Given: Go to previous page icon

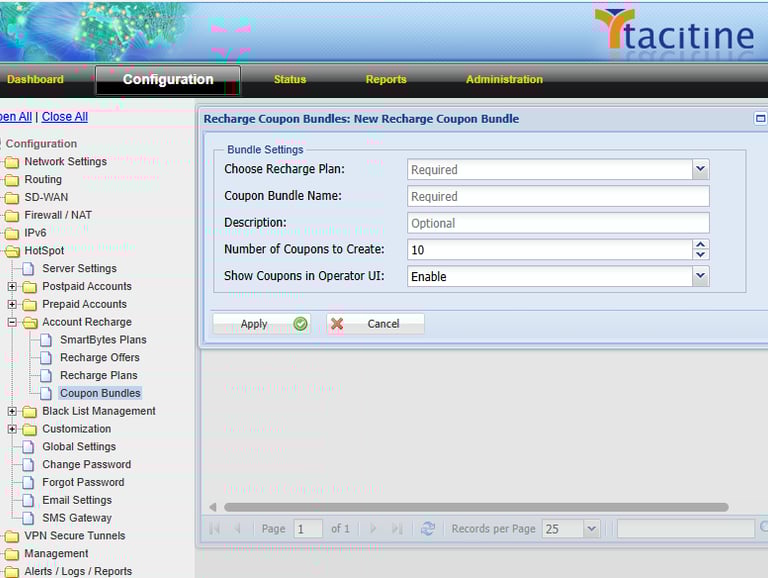Looking at the screenshot, I should 238,529.
